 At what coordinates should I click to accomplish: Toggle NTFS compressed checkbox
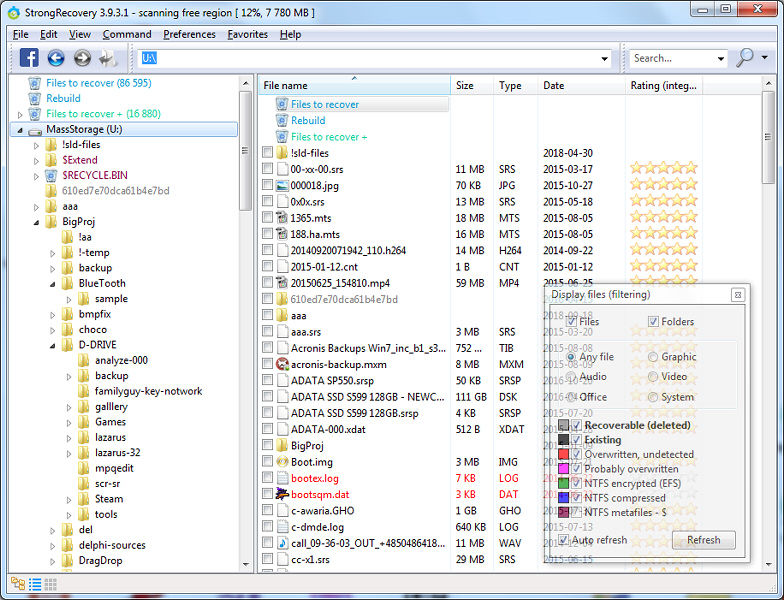pyautogui.click(x=576, y=498)
